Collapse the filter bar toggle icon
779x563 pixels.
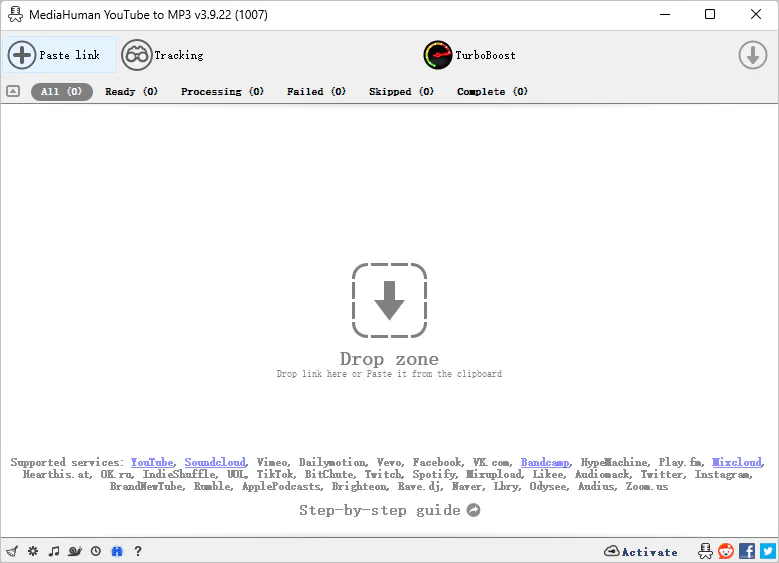(13, 91)
